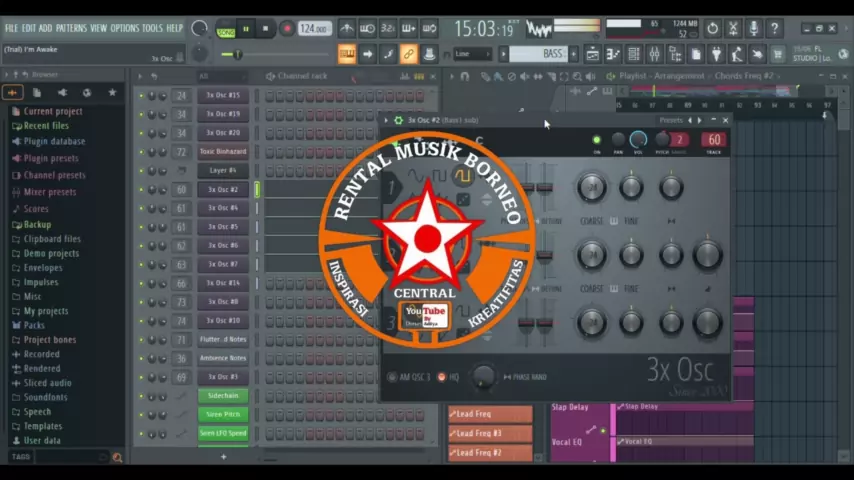Toggle mute LED for the Sidechain channel
854x480 pixels.
[141, 396]
